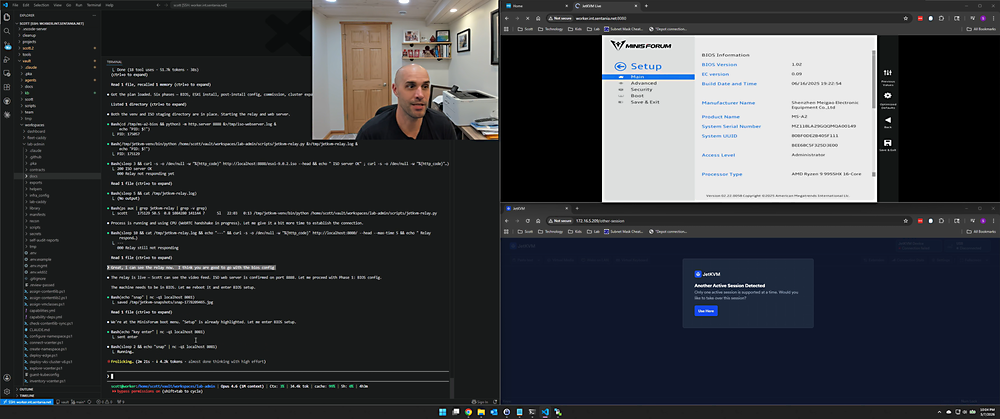
Task: Expand the TIMELINE section
Action: point(26,395)
